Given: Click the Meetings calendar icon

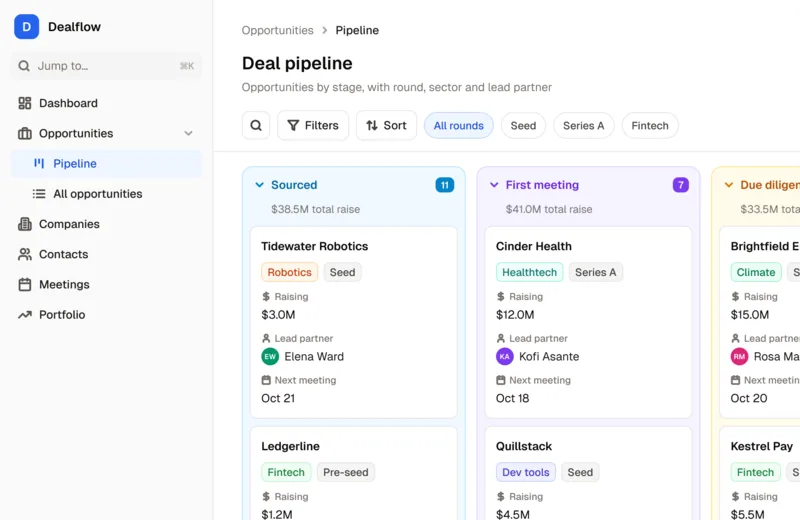Looking at the screenshot, I should (x=24, y=284).
